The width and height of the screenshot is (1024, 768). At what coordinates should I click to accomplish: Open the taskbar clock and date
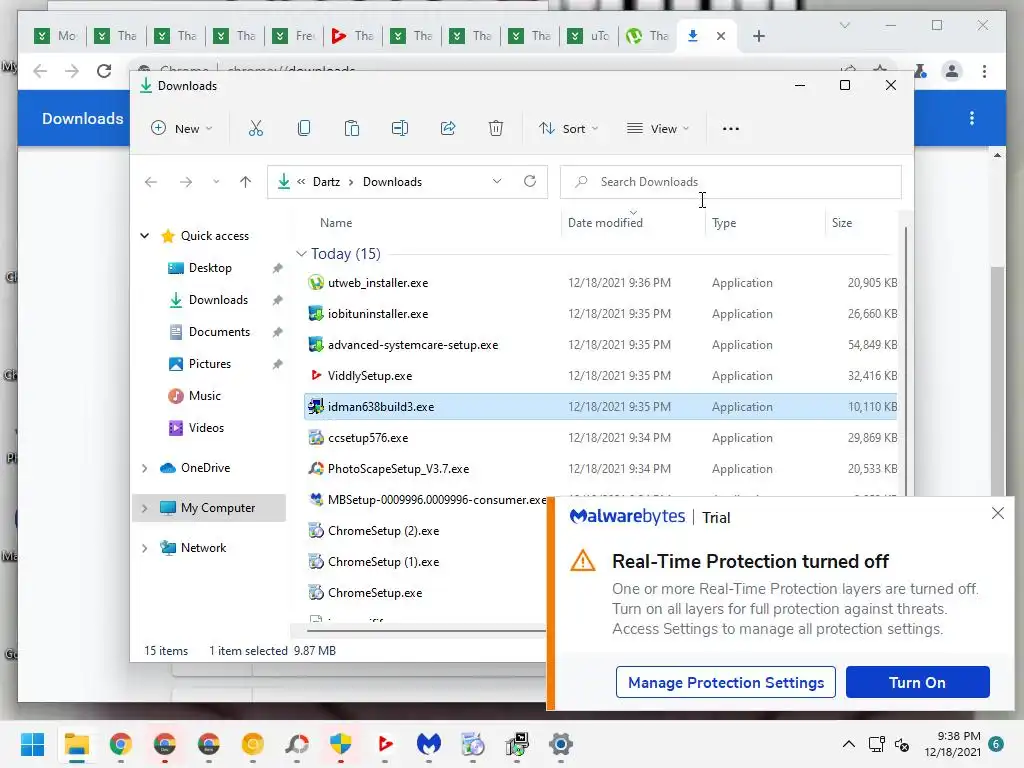tap(952, 744)
